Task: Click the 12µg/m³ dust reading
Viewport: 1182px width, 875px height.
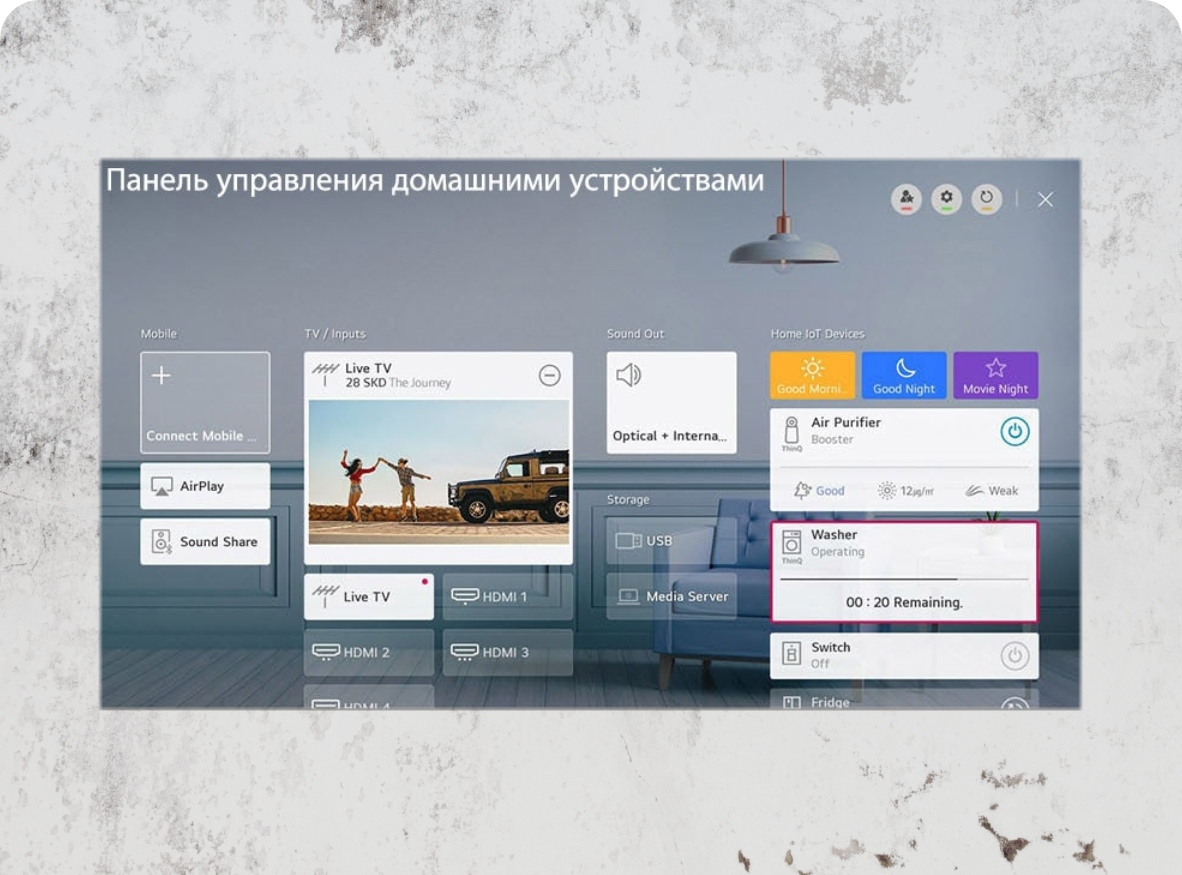Action: tap(905, 491)
